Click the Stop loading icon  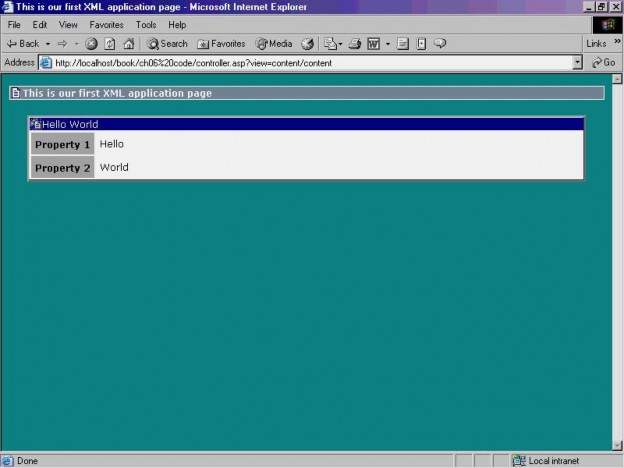(91, 44)
